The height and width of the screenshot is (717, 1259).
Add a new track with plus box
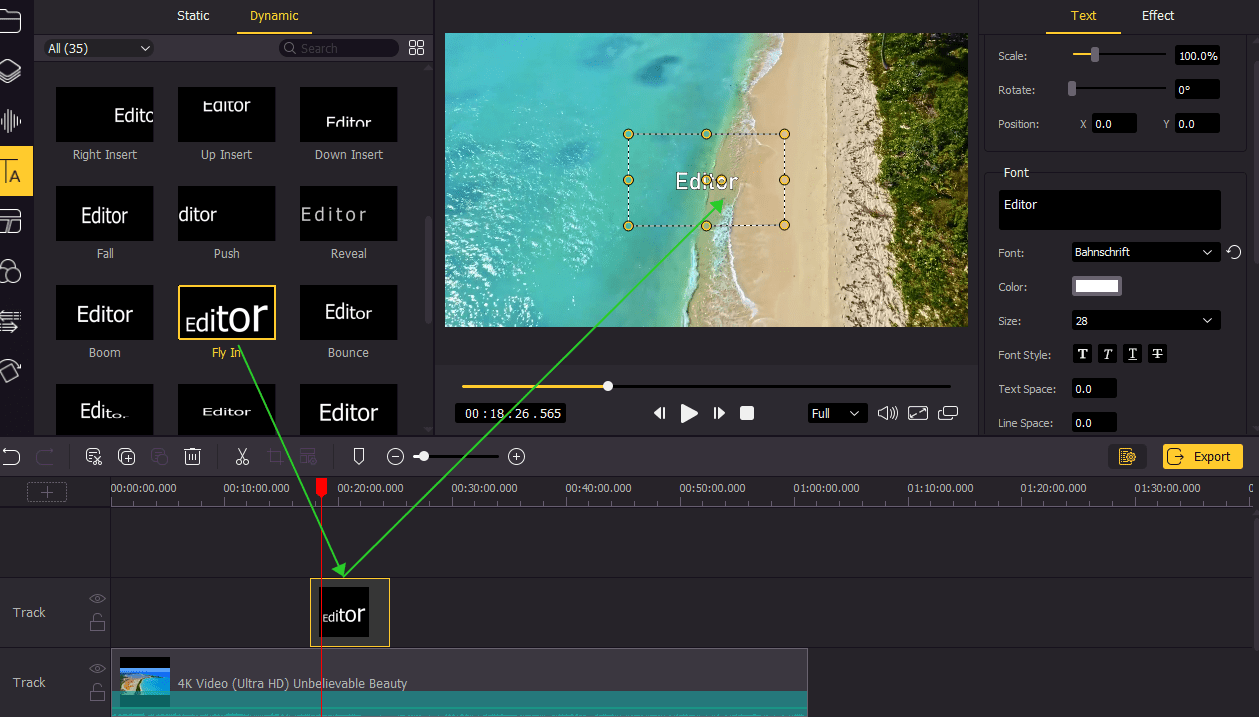coord(47,491)
